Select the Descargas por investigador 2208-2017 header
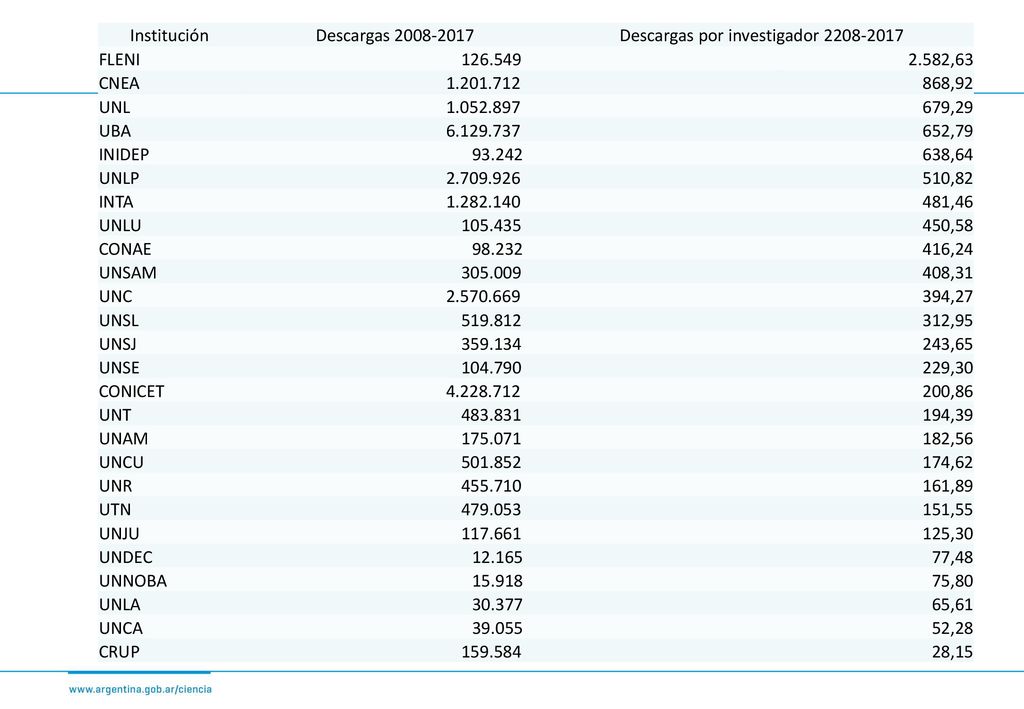 pyautogui.click(x=761, y=35)
